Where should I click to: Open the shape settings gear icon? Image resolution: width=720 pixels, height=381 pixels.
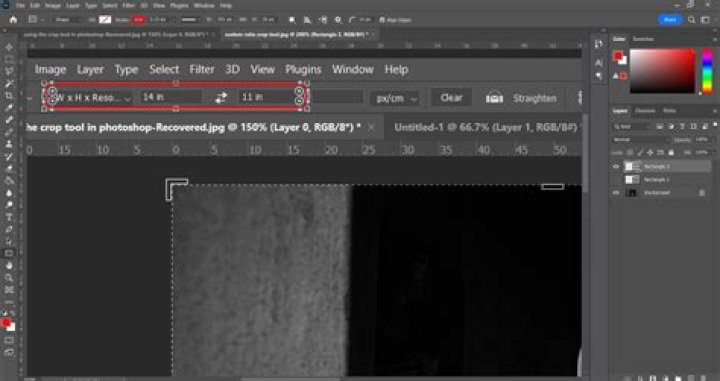click(x=338, y=20)
